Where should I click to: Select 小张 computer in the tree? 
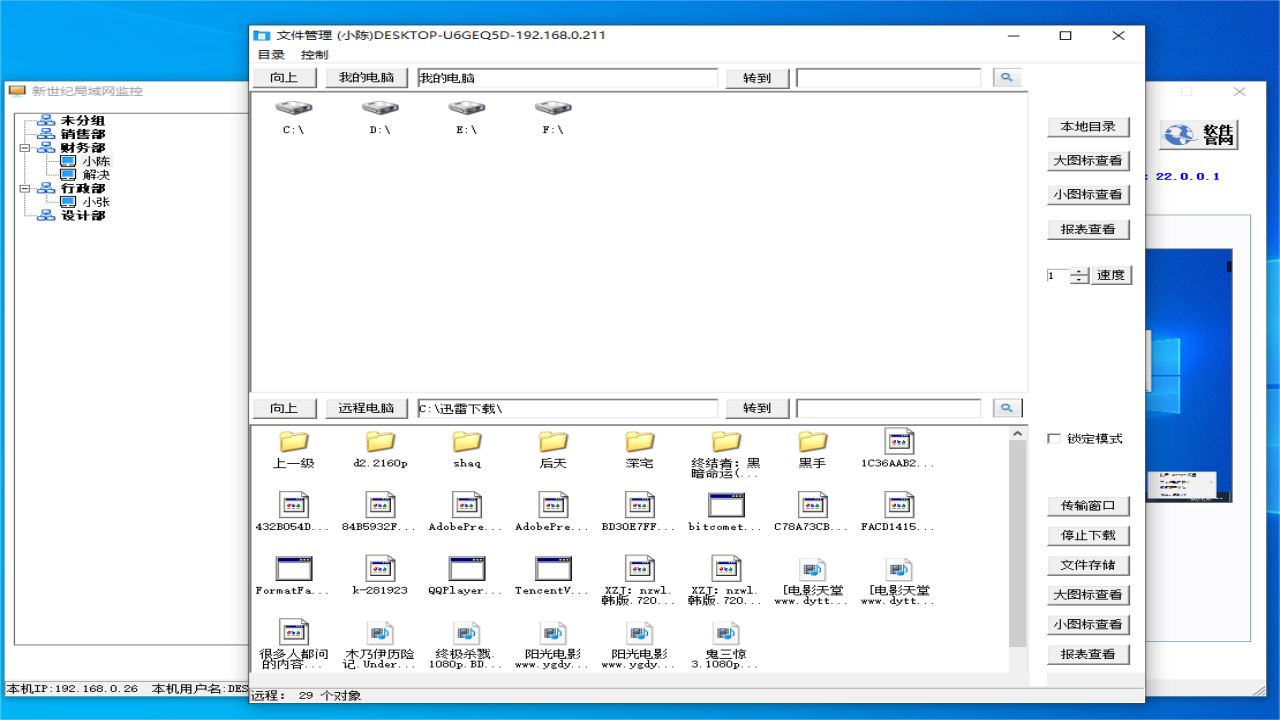tap(96, 202)
